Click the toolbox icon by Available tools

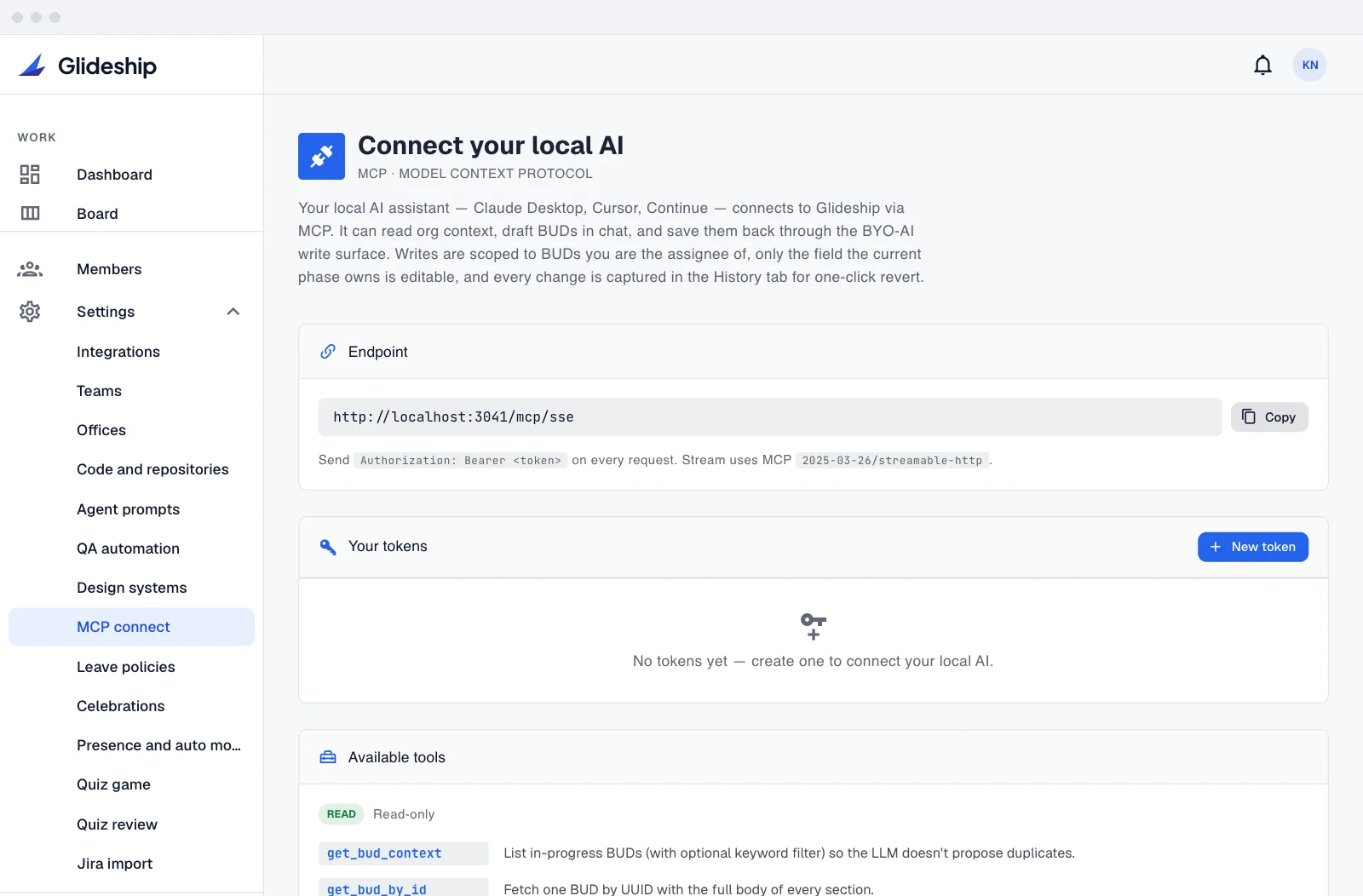point(328,757)
